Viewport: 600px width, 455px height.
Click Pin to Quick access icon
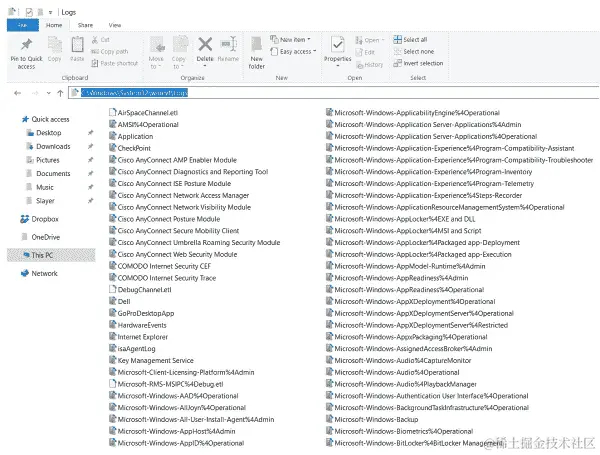click(x=26, y=45)
